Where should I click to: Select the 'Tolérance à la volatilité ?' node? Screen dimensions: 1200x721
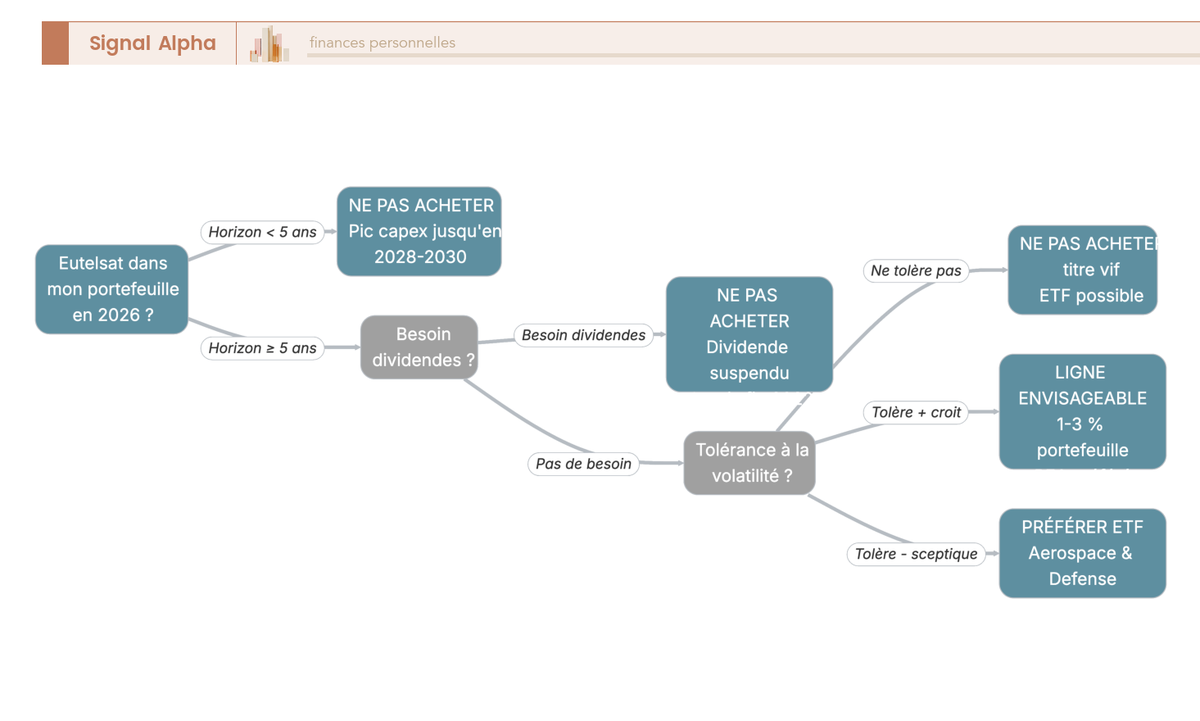(750, 463)
